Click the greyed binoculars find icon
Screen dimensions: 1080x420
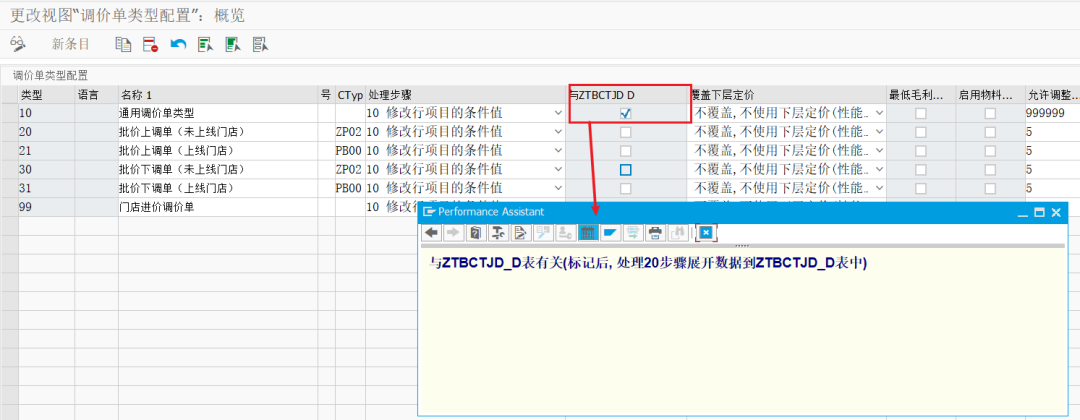pos(676,233)
